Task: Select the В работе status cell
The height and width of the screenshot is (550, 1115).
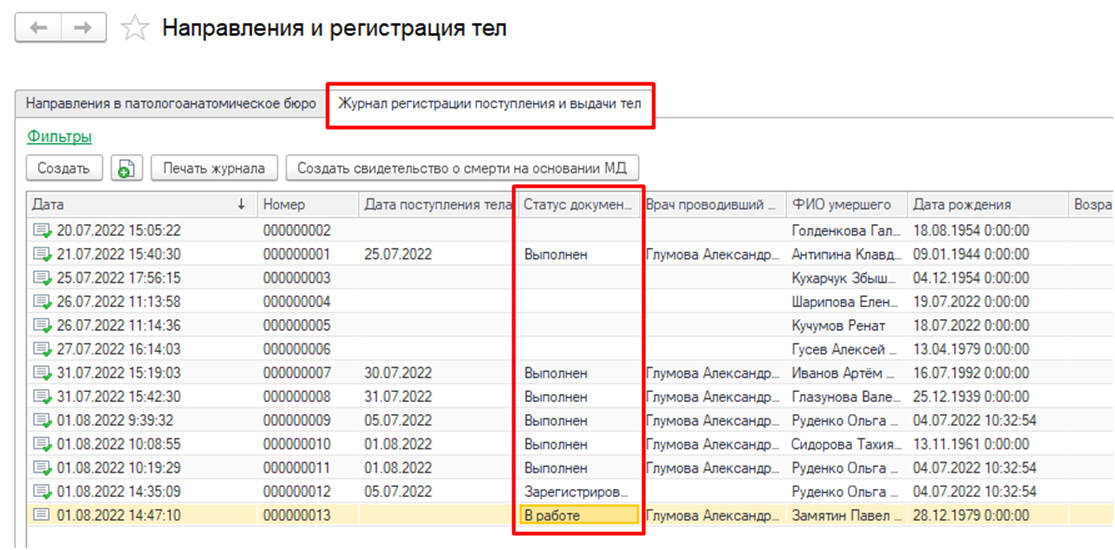Action: [577, 515]
